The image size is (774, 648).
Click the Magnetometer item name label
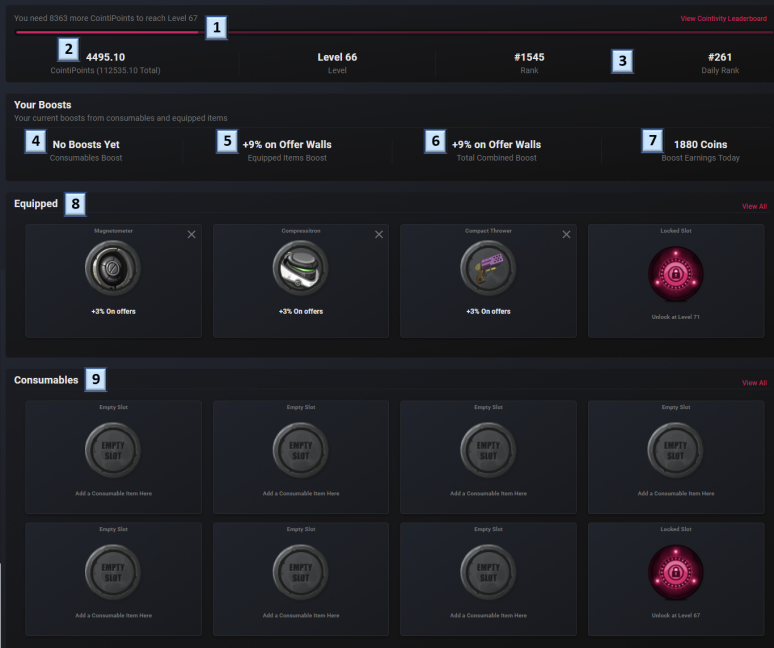click(x=113, y=230)
